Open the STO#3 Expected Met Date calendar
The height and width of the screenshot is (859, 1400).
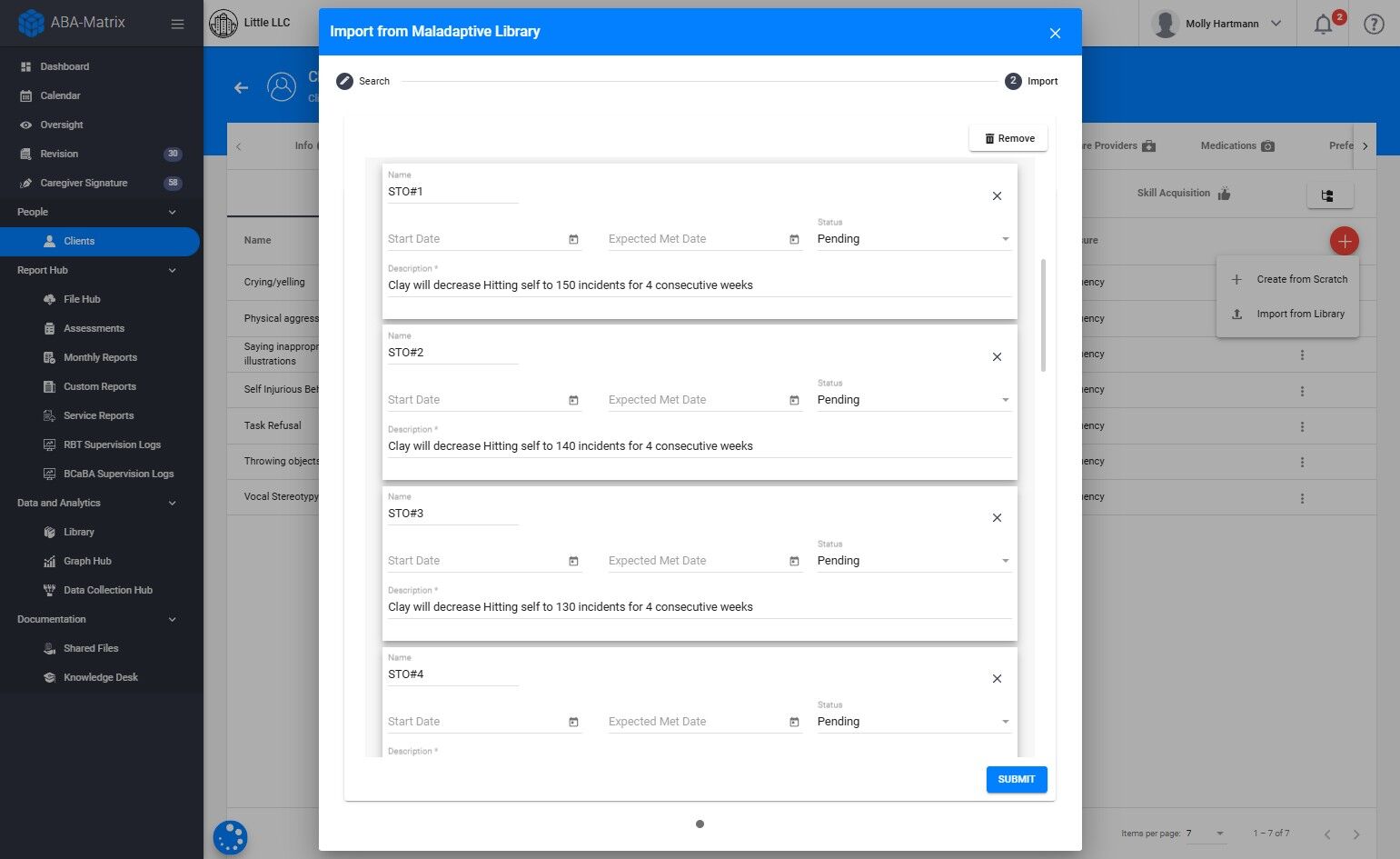pos(794,561)
